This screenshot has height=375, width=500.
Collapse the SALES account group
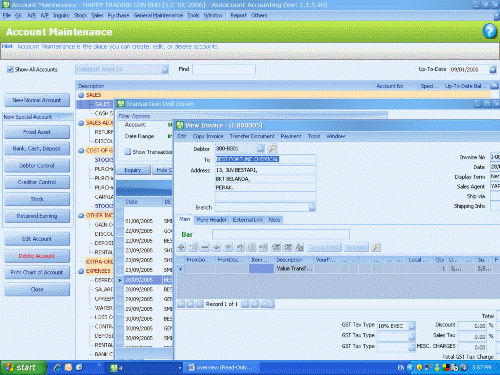click(x=81, y=95)
